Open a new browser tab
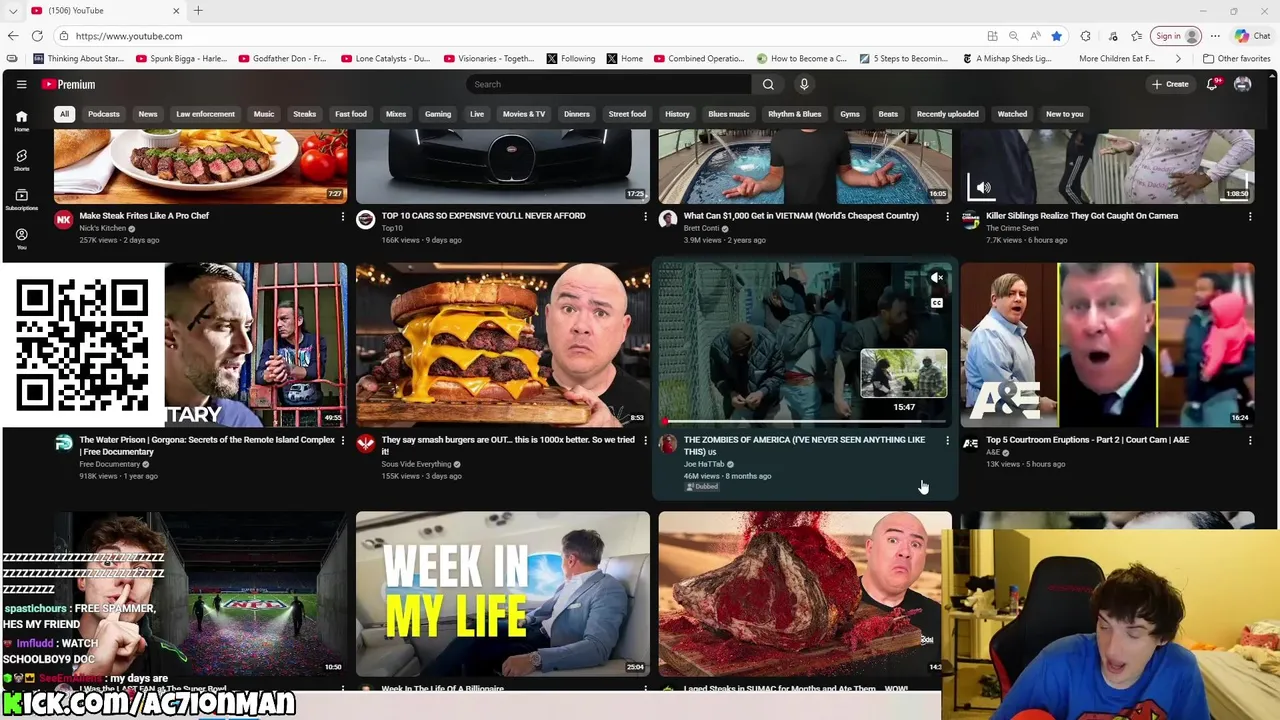 (x=198, y=11)
